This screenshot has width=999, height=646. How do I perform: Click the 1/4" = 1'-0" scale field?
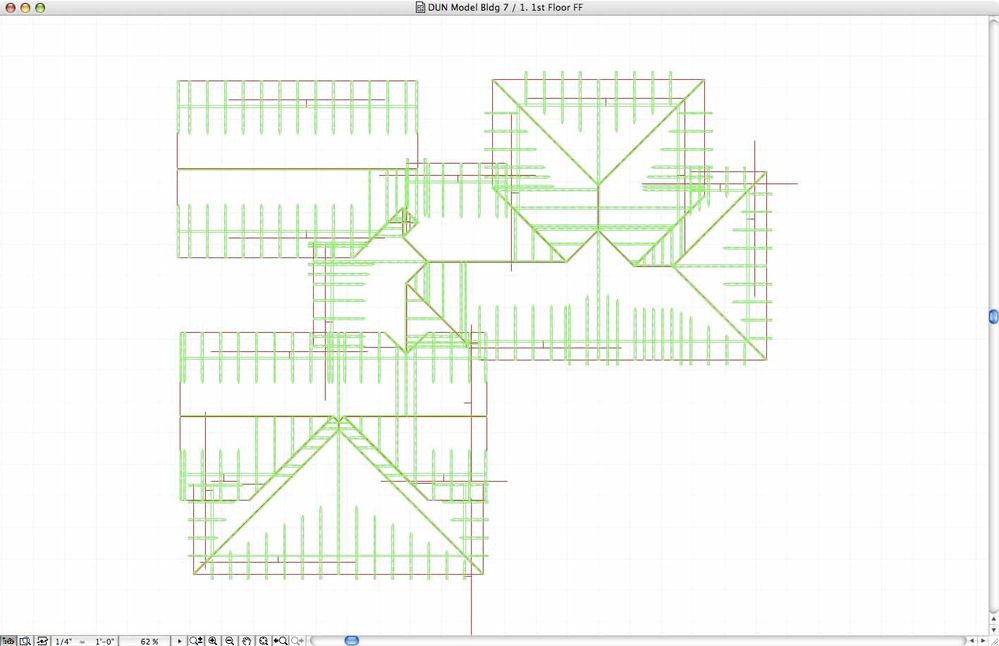click(x=85, y=641)
